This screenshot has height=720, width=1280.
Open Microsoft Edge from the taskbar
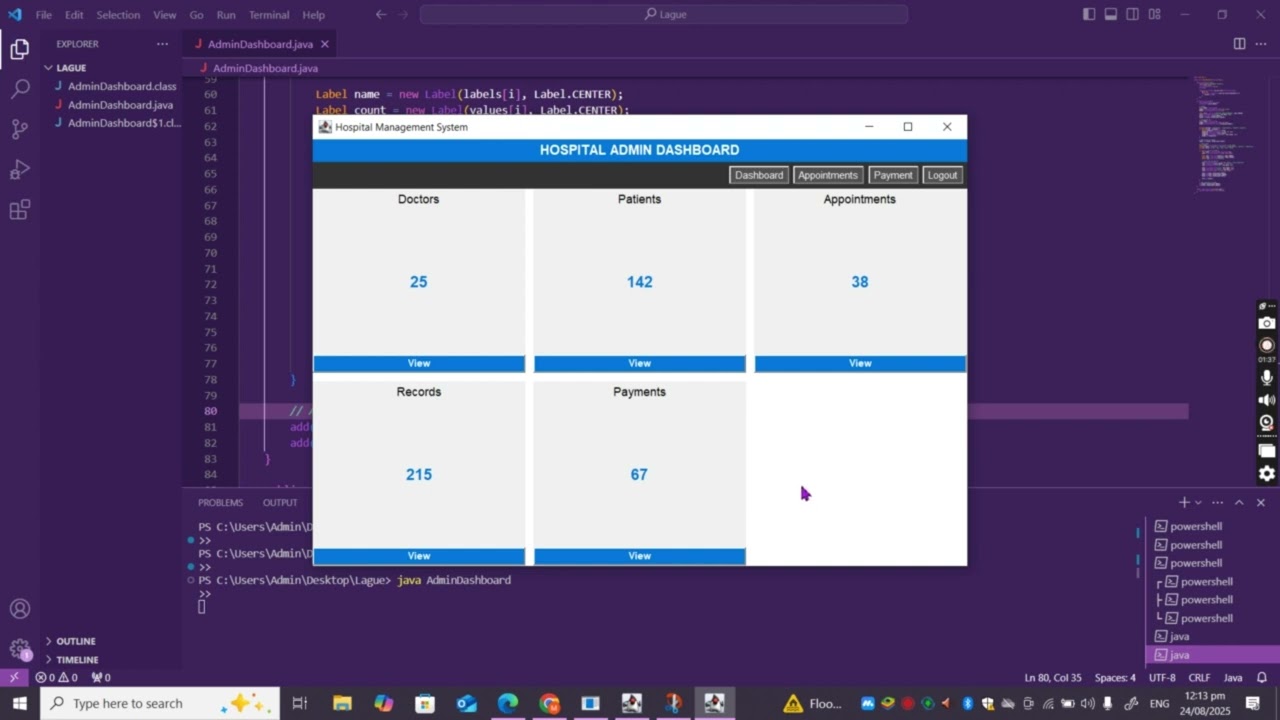point(508,703)
